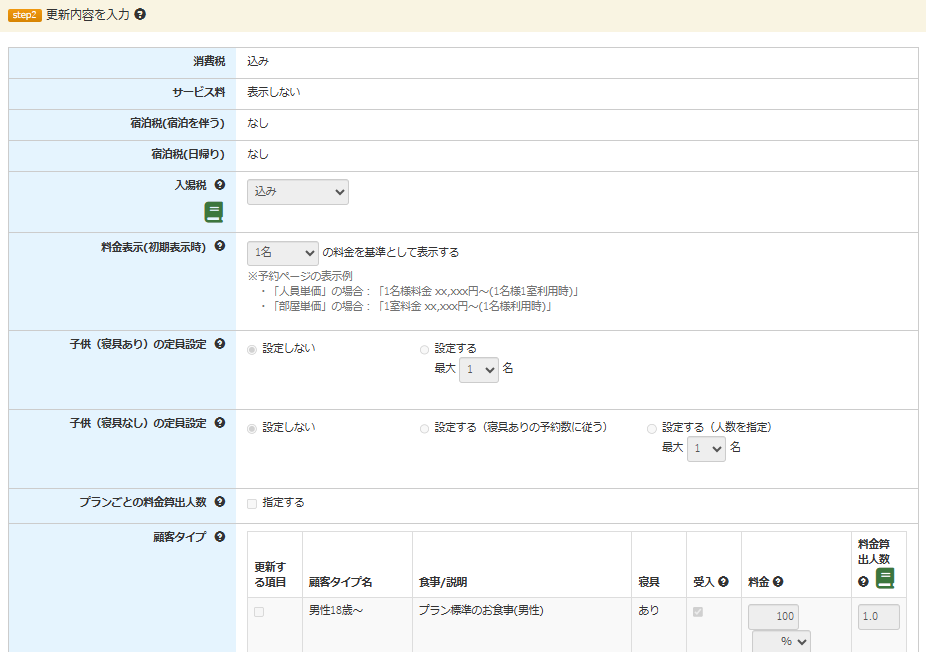Select 設定する（寝具ありの予約数に従う）radio
The height and width of the screenshot is (652, 926).
424,429
